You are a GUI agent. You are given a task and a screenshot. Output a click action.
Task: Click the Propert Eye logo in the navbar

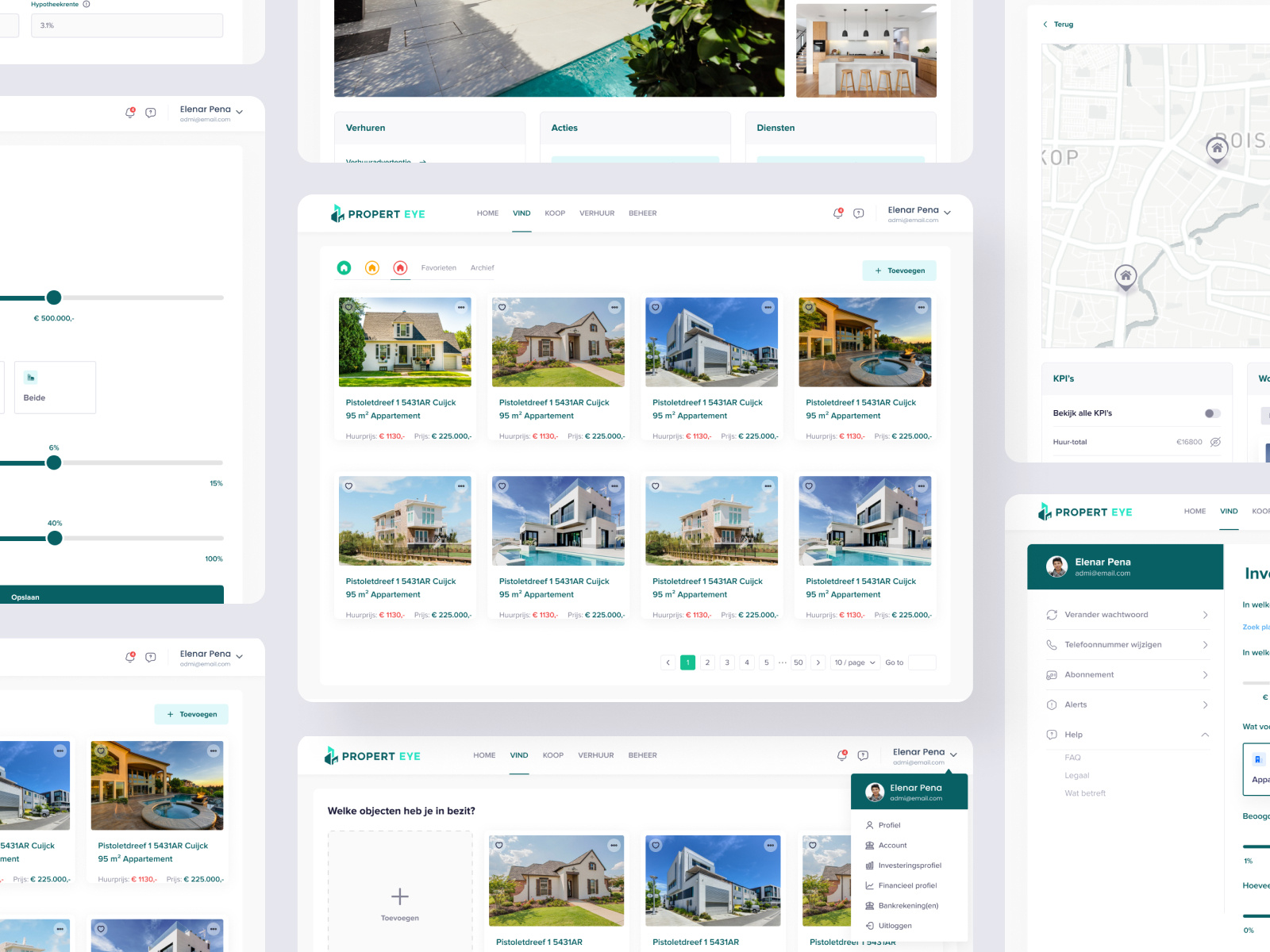378,213
